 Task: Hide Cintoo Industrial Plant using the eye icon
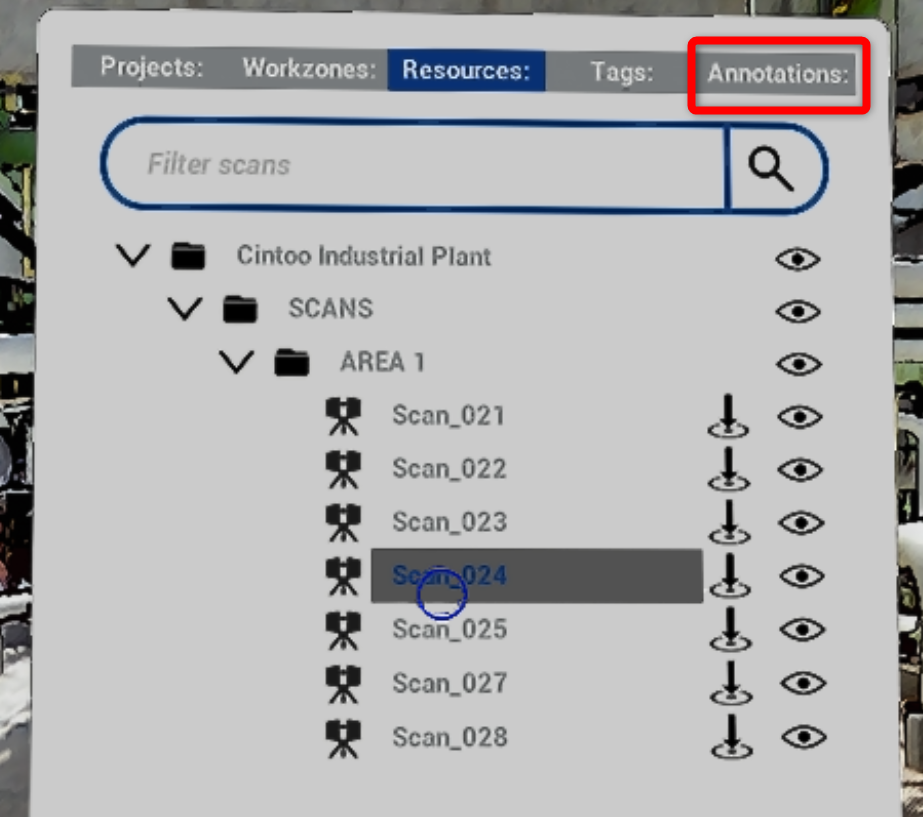pyautogui.click(x=797, y=260)
